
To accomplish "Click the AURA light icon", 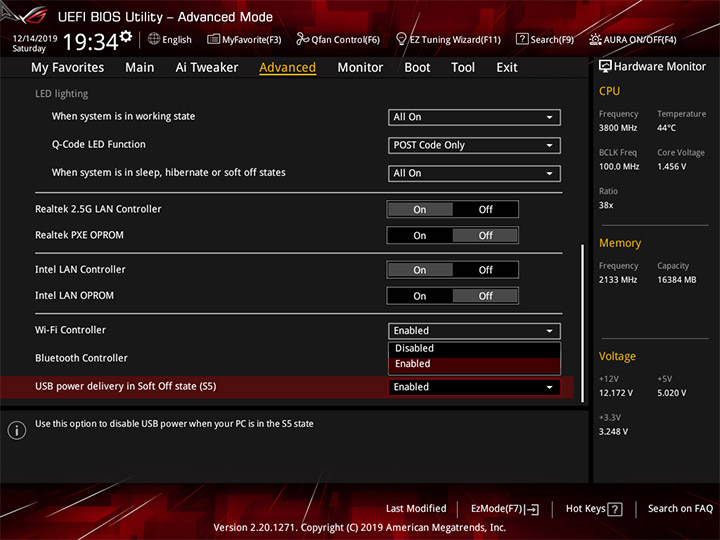I will point(595,39).
